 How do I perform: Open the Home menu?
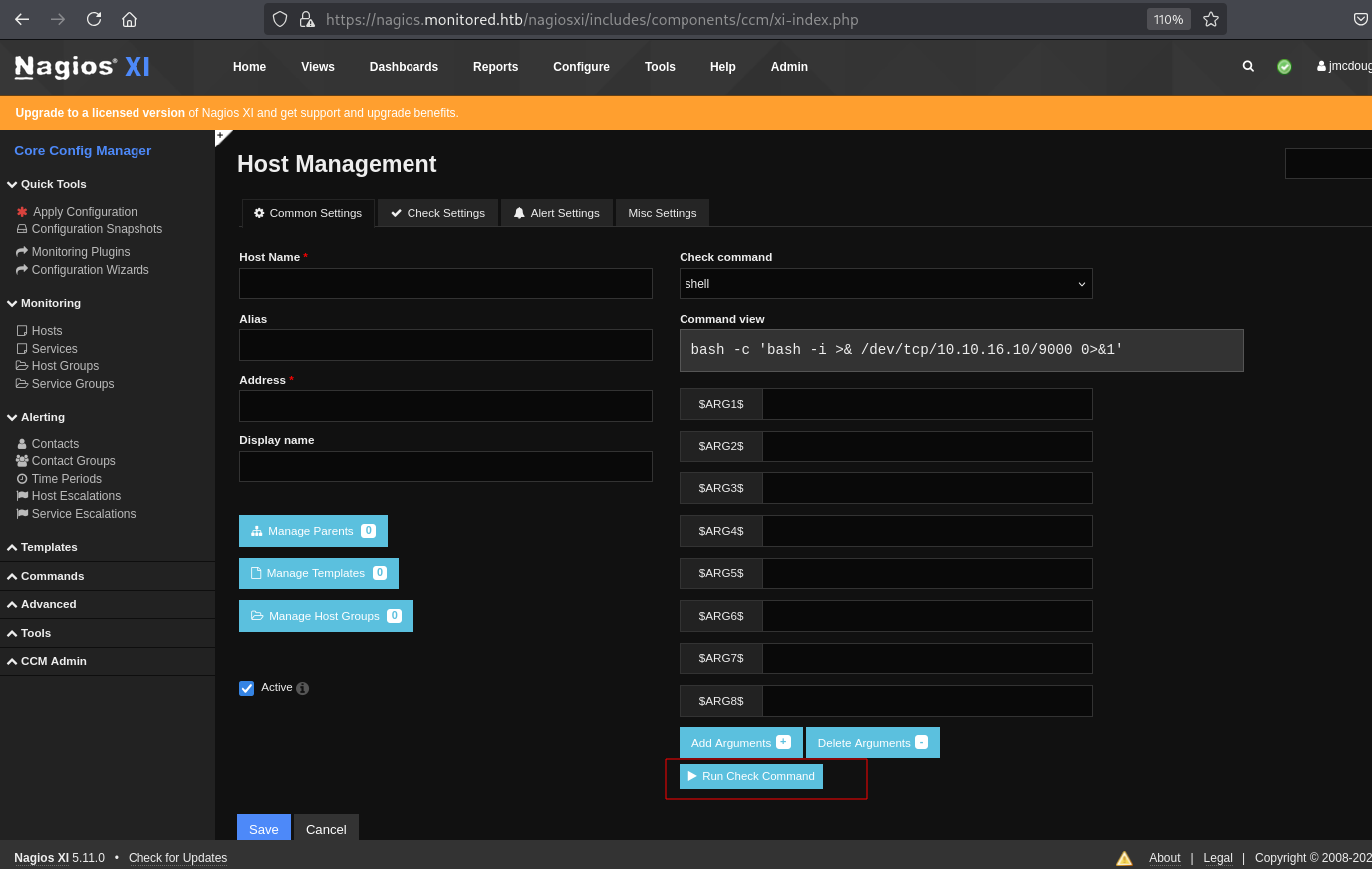click(249, 67)
